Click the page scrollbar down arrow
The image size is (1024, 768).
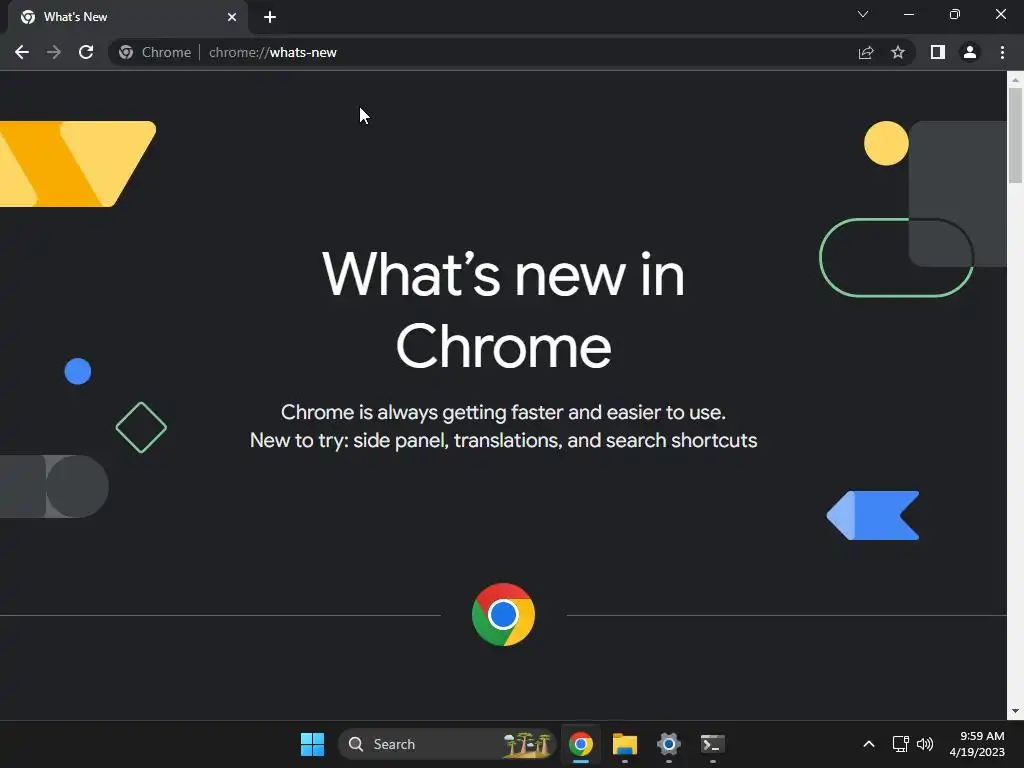[1015, 711]
